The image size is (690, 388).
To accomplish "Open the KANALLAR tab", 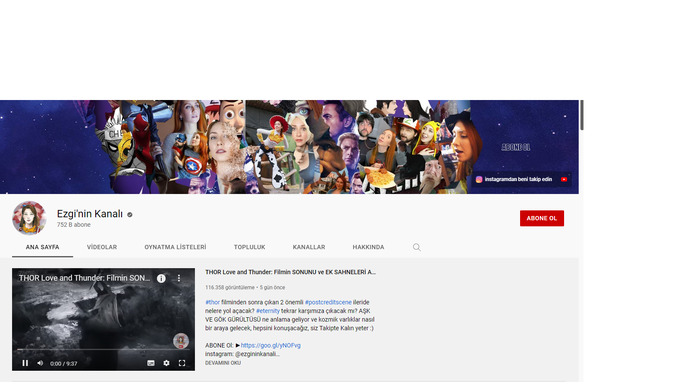I will point(309,247).
